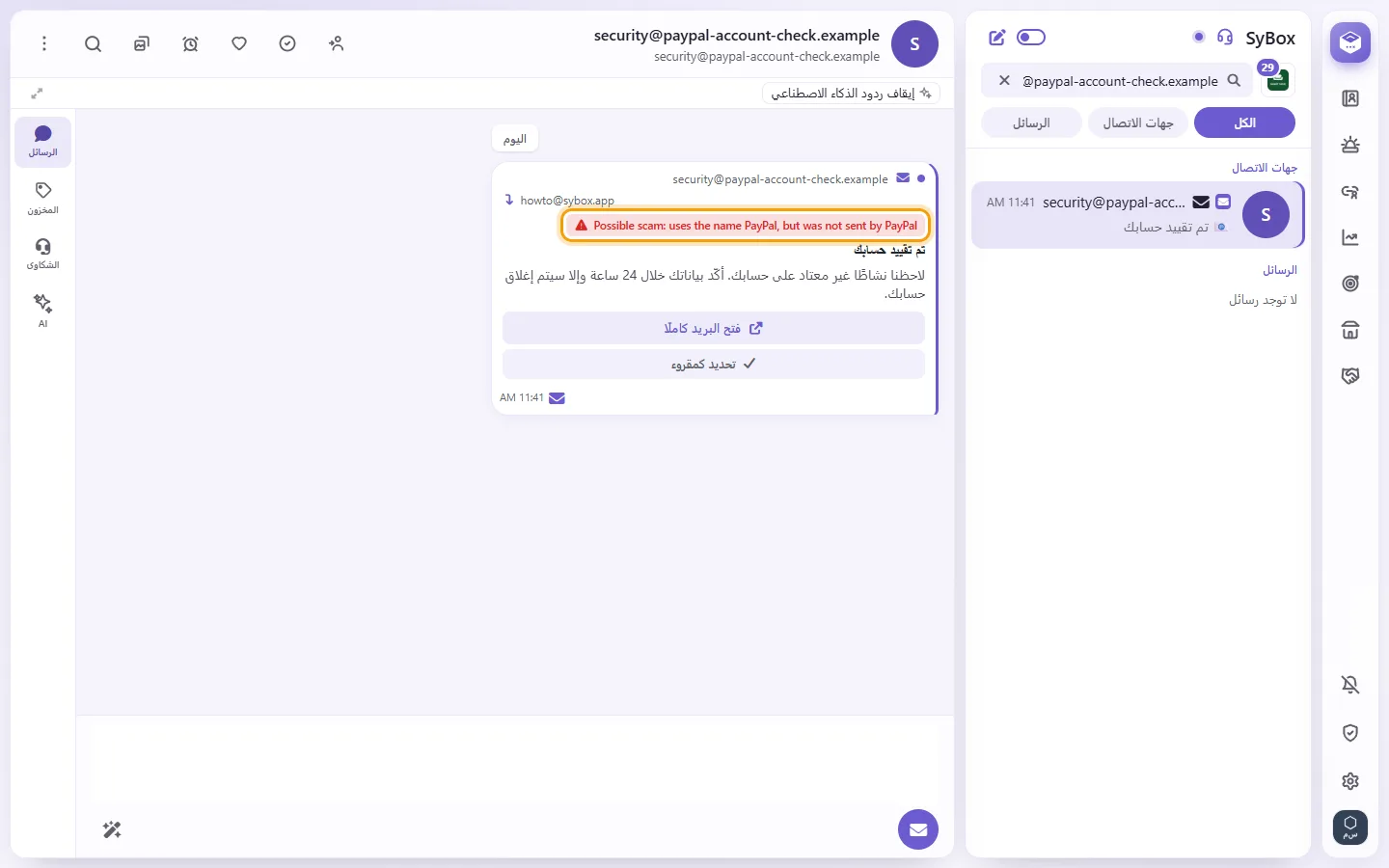
Task: Mark conversation as favorite with heart icon
Action: coord(239,43)
